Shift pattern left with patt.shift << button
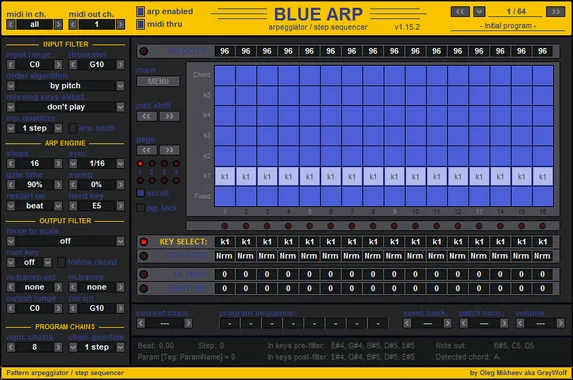This screenshot has height=380, width=573. [147, 117]
